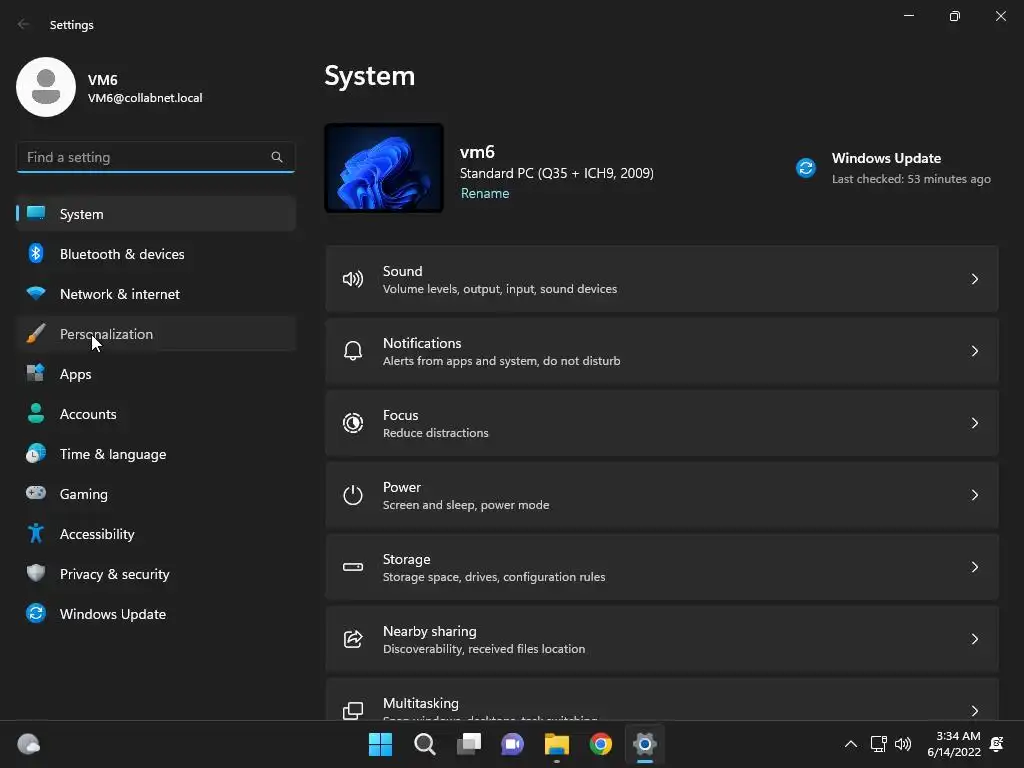Click the Apps icon in sidebar
The width and height of the screenshot is (1024, 768).
pos(36,374)
